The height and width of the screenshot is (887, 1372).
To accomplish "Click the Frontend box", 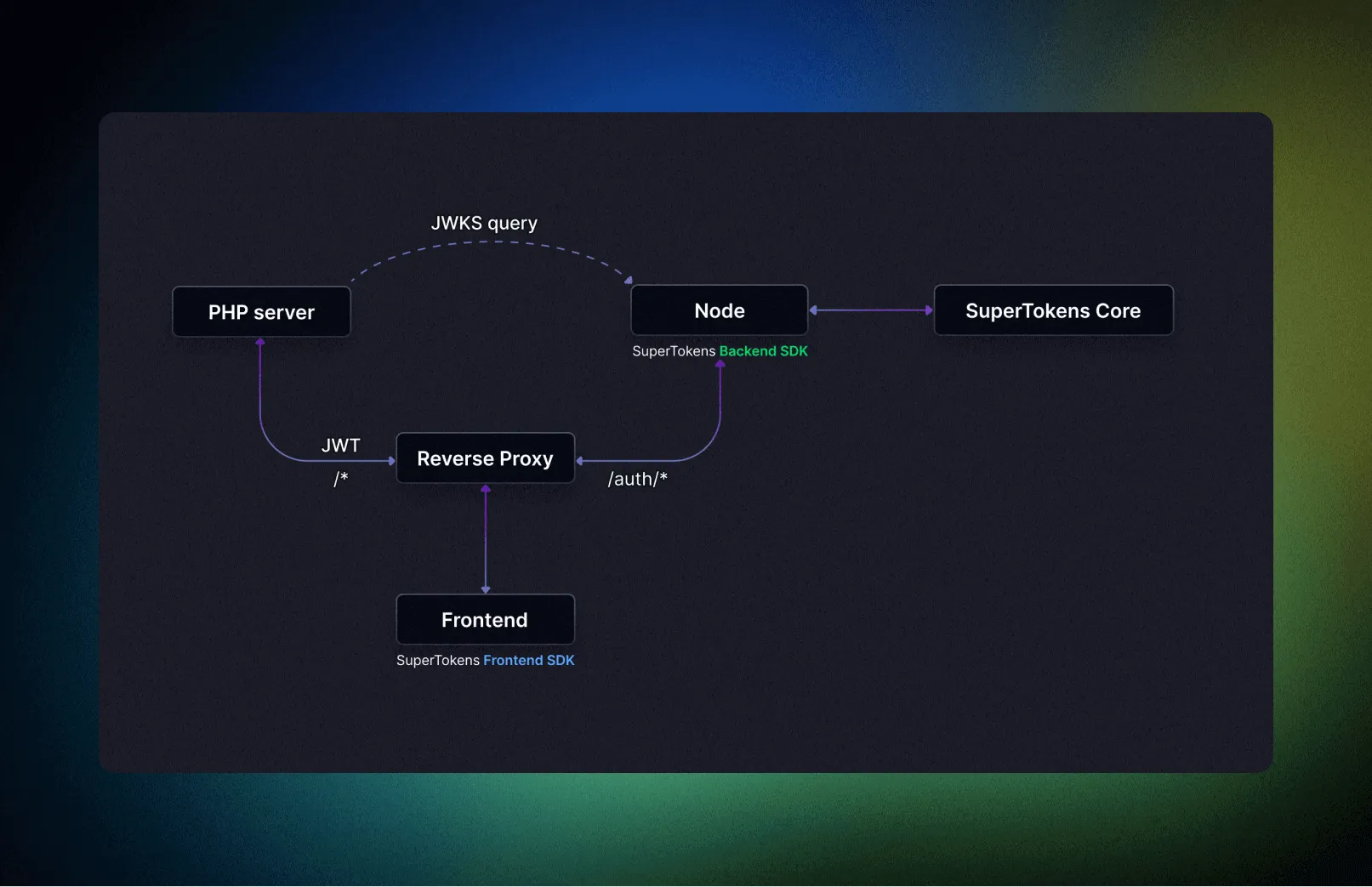I will (486, 620).
